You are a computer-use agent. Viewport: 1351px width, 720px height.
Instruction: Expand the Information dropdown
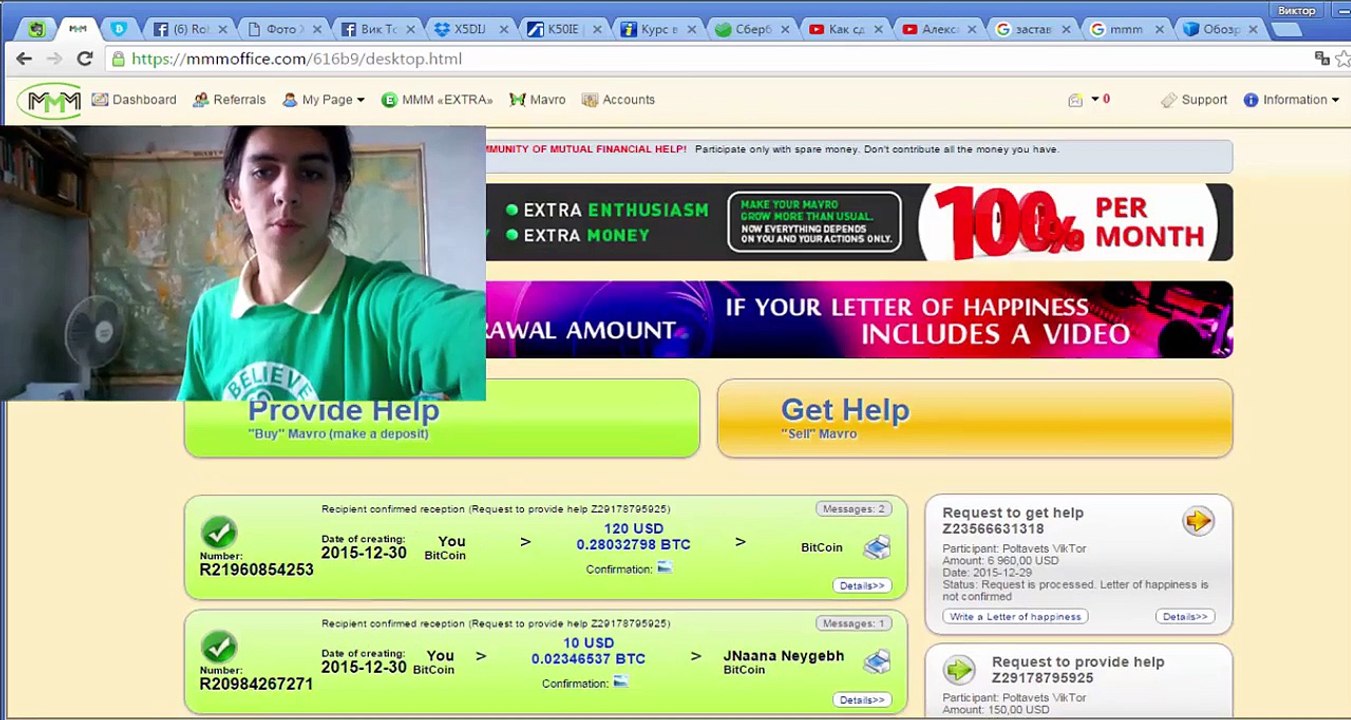point(1291,100)
